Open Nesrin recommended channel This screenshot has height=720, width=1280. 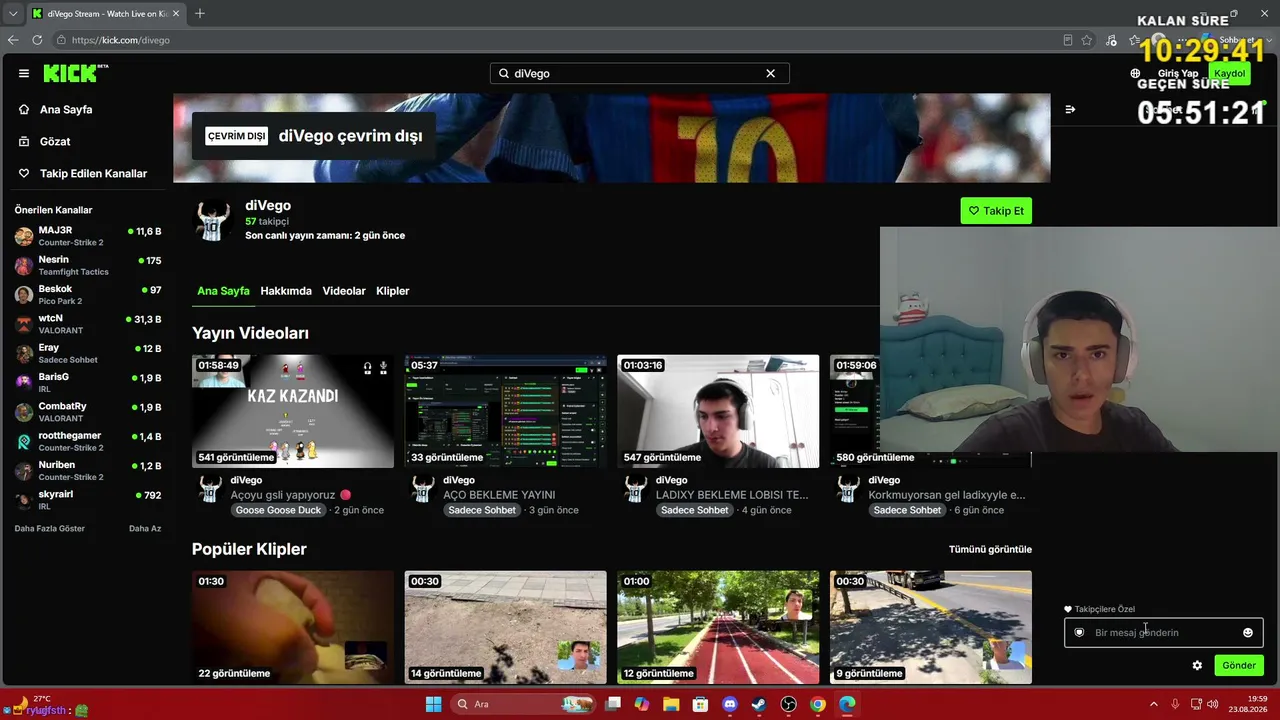point(88,265)
